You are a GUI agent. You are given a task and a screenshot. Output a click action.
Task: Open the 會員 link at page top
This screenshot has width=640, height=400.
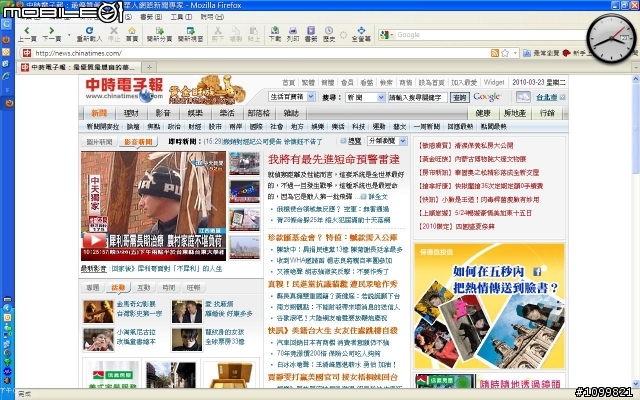[347, 82]
